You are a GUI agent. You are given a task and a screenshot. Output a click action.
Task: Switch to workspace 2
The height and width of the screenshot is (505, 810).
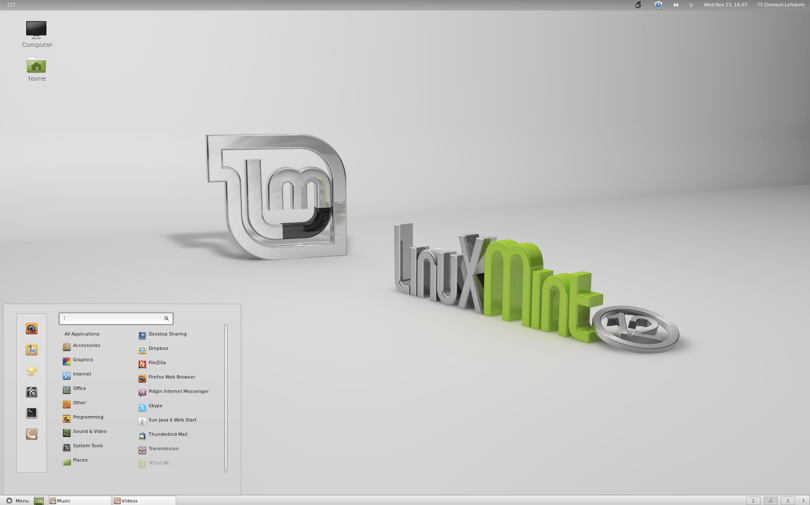[x=770, y=500]
